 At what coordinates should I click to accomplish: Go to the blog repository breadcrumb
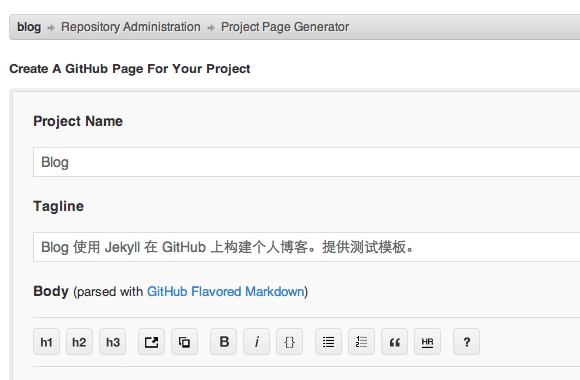[29, 27]
